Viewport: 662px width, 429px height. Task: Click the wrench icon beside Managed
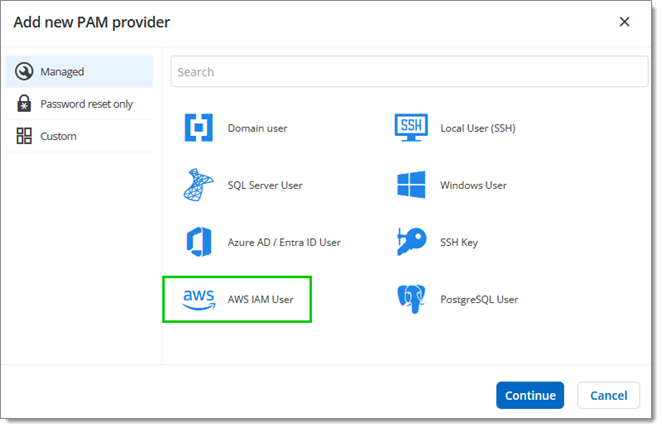(x=24, y=72)
